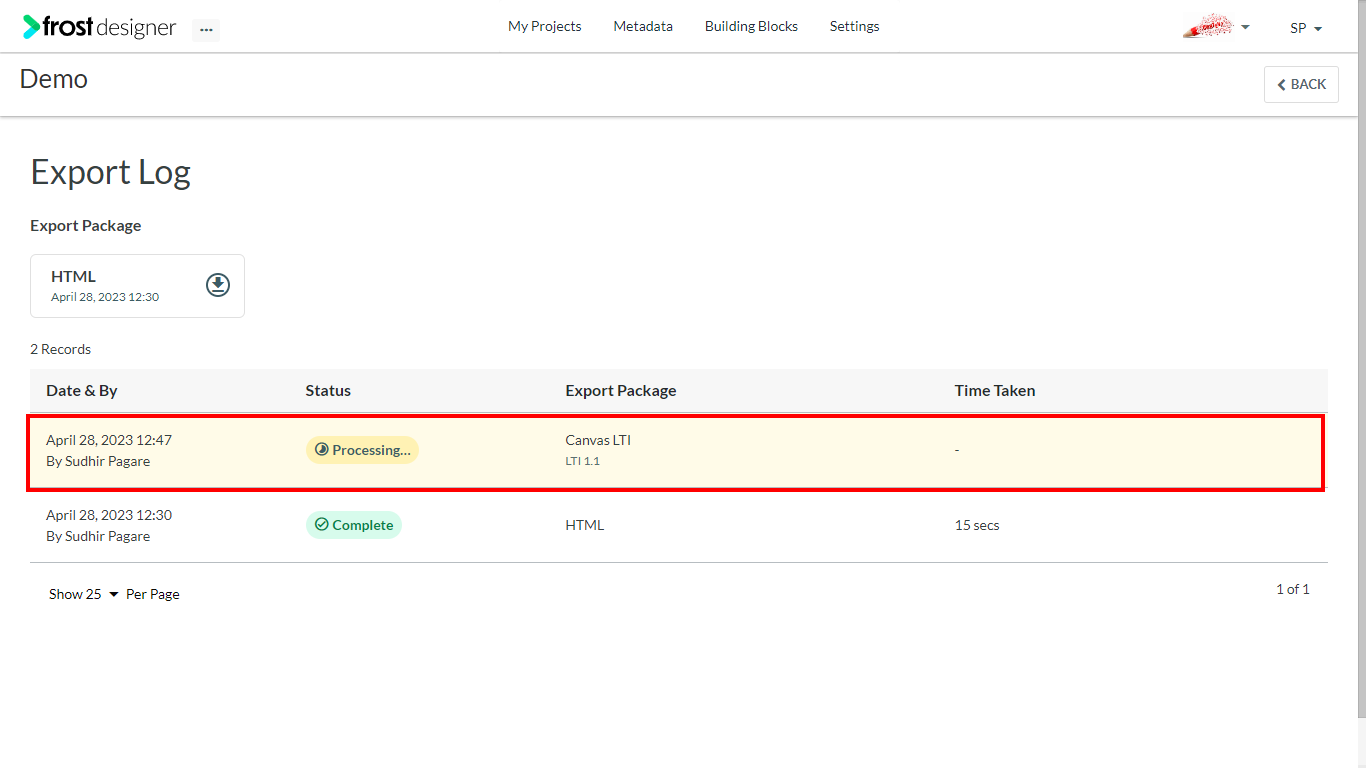The width and height of the screenshot is (1366, 768).
Task: Click the Complete status badge
Action: point(353,525)
